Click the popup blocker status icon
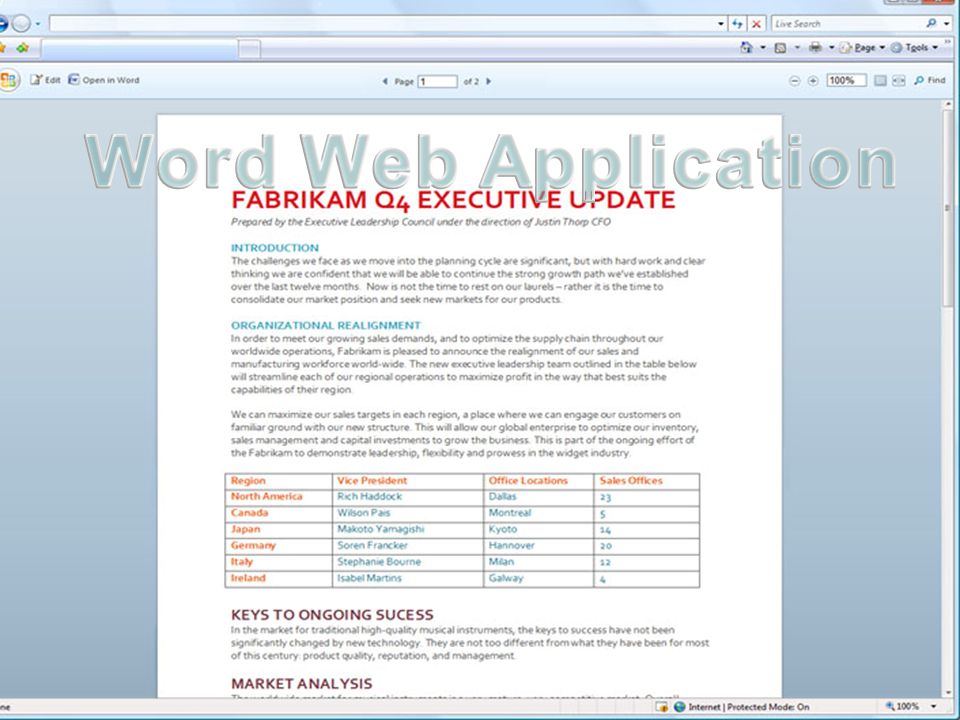Image resolution: width=960 pixels, height=720 pixels. pos(661,707)
